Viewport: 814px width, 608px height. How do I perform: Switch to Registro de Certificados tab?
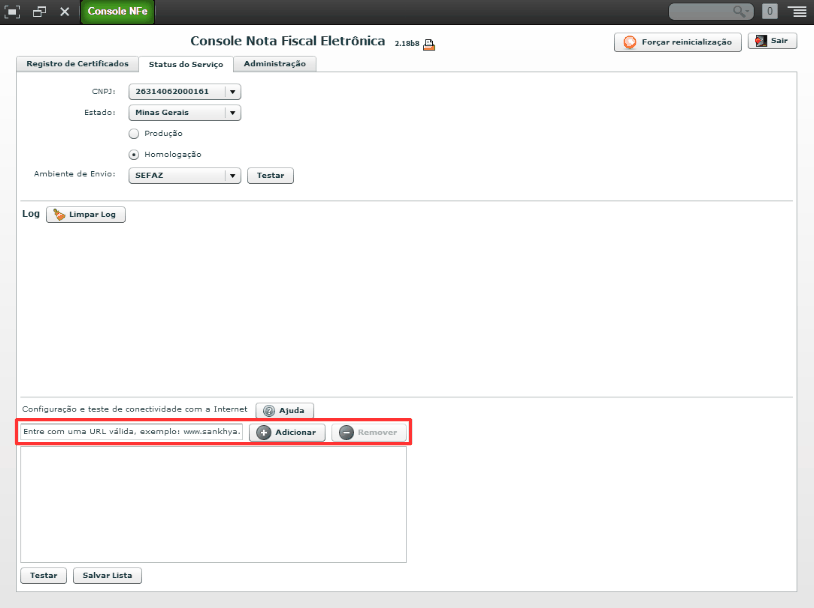pos(77,63)
